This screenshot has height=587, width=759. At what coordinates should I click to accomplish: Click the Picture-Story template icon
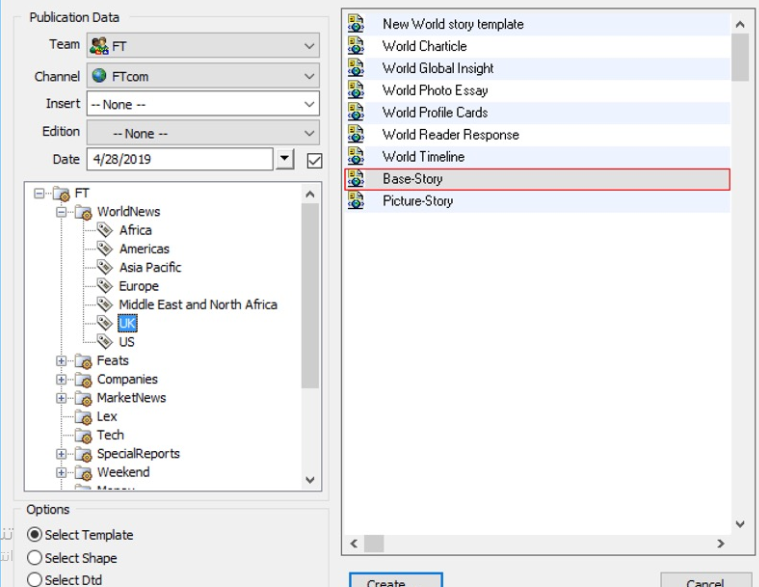click(356, 201)
